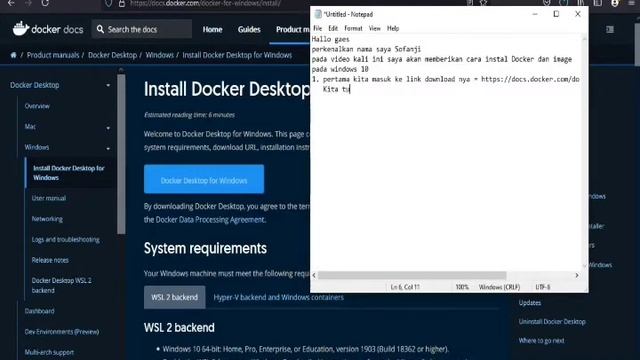
Task: Go to Windows breadcrumb link
Action: coord(160,55)
